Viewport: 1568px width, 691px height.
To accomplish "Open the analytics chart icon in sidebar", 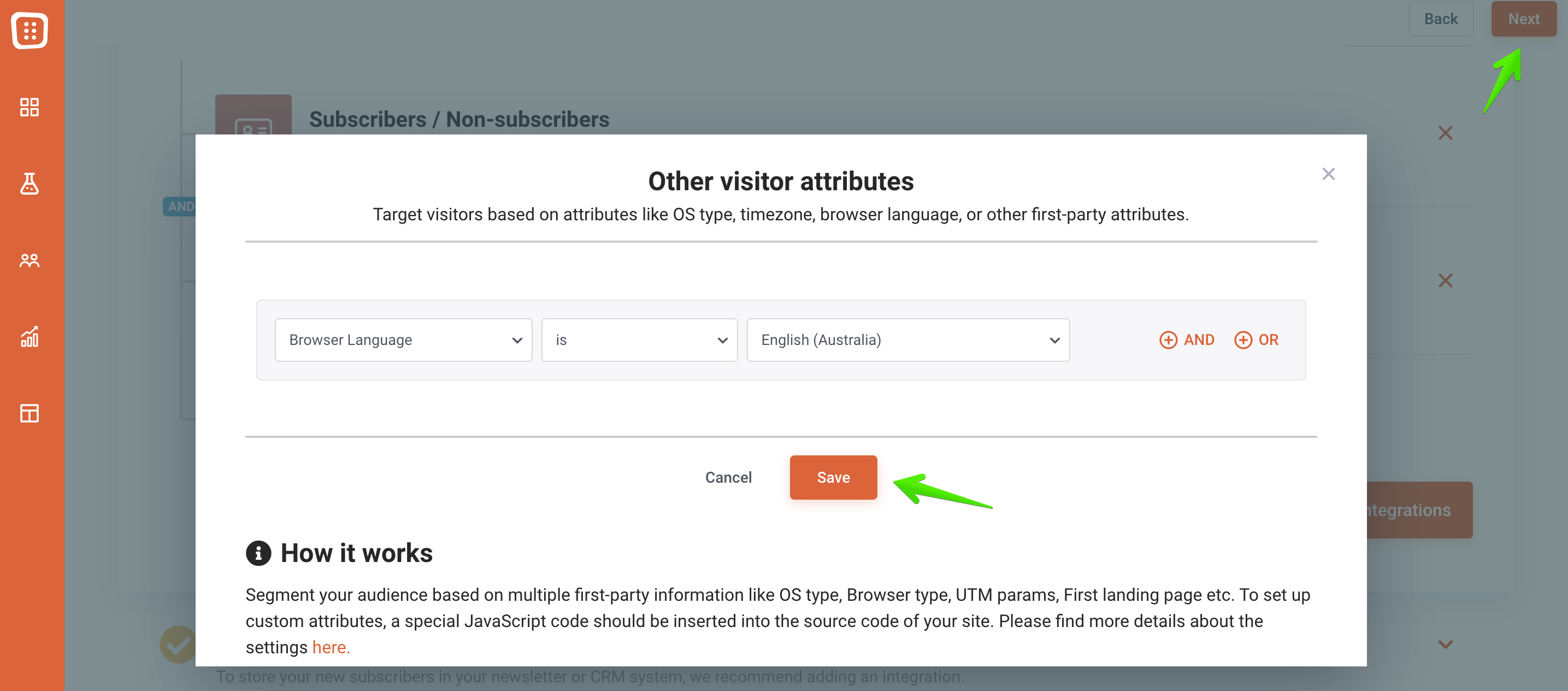I will click(29, 336).
